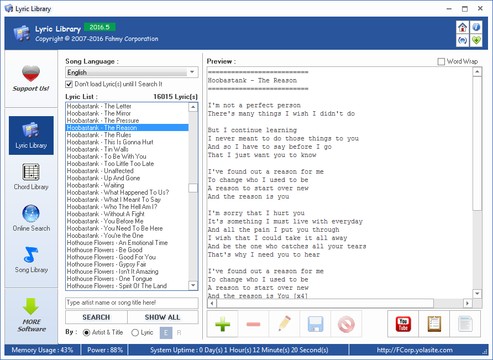
Task: Click the YouTube search icon
Action: (403, 324)
